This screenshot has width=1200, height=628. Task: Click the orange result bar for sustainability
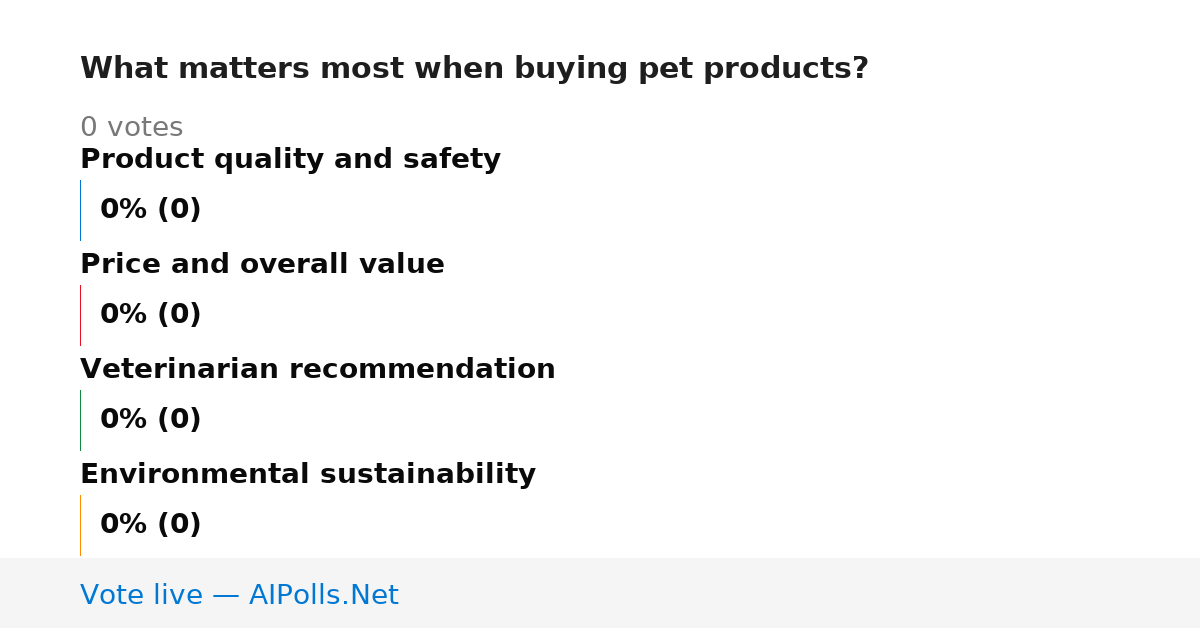tap(80, 525)
